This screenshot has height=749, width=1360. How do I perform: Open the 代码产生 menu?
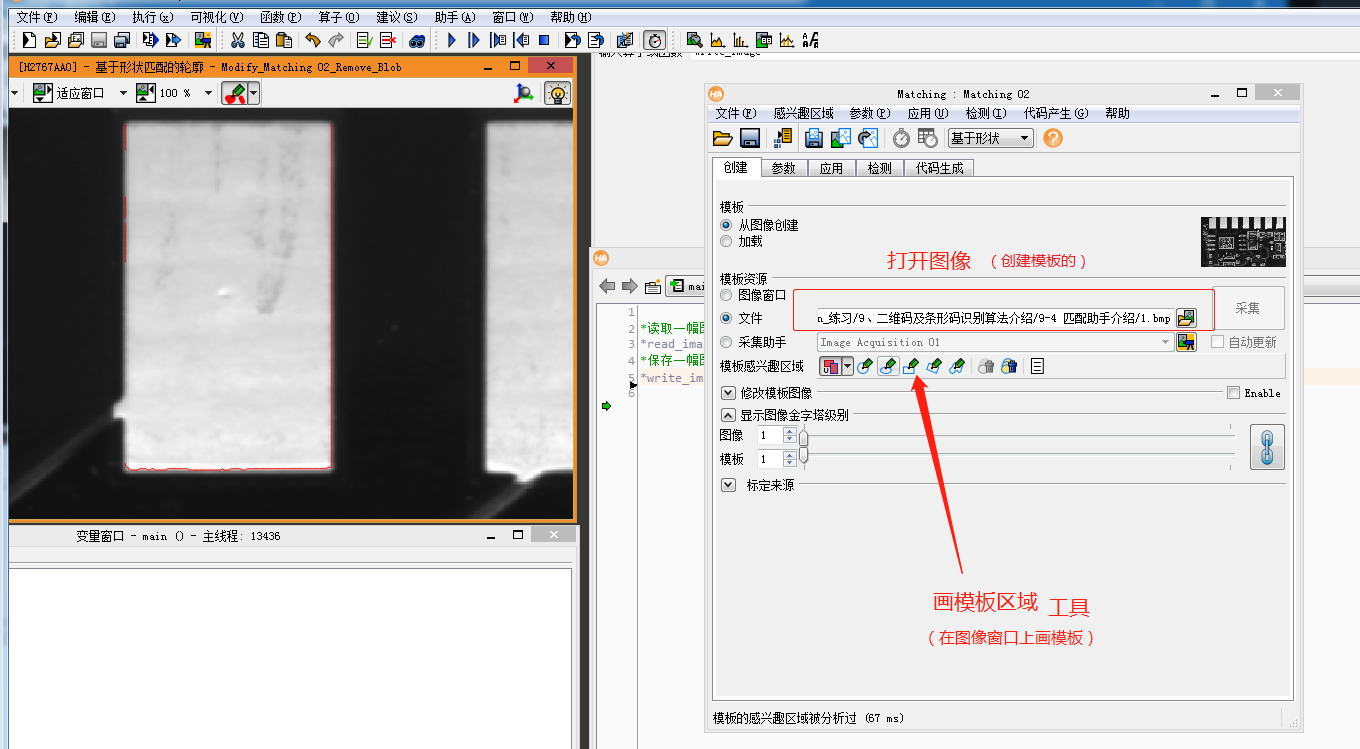(x=1056, y=113)
